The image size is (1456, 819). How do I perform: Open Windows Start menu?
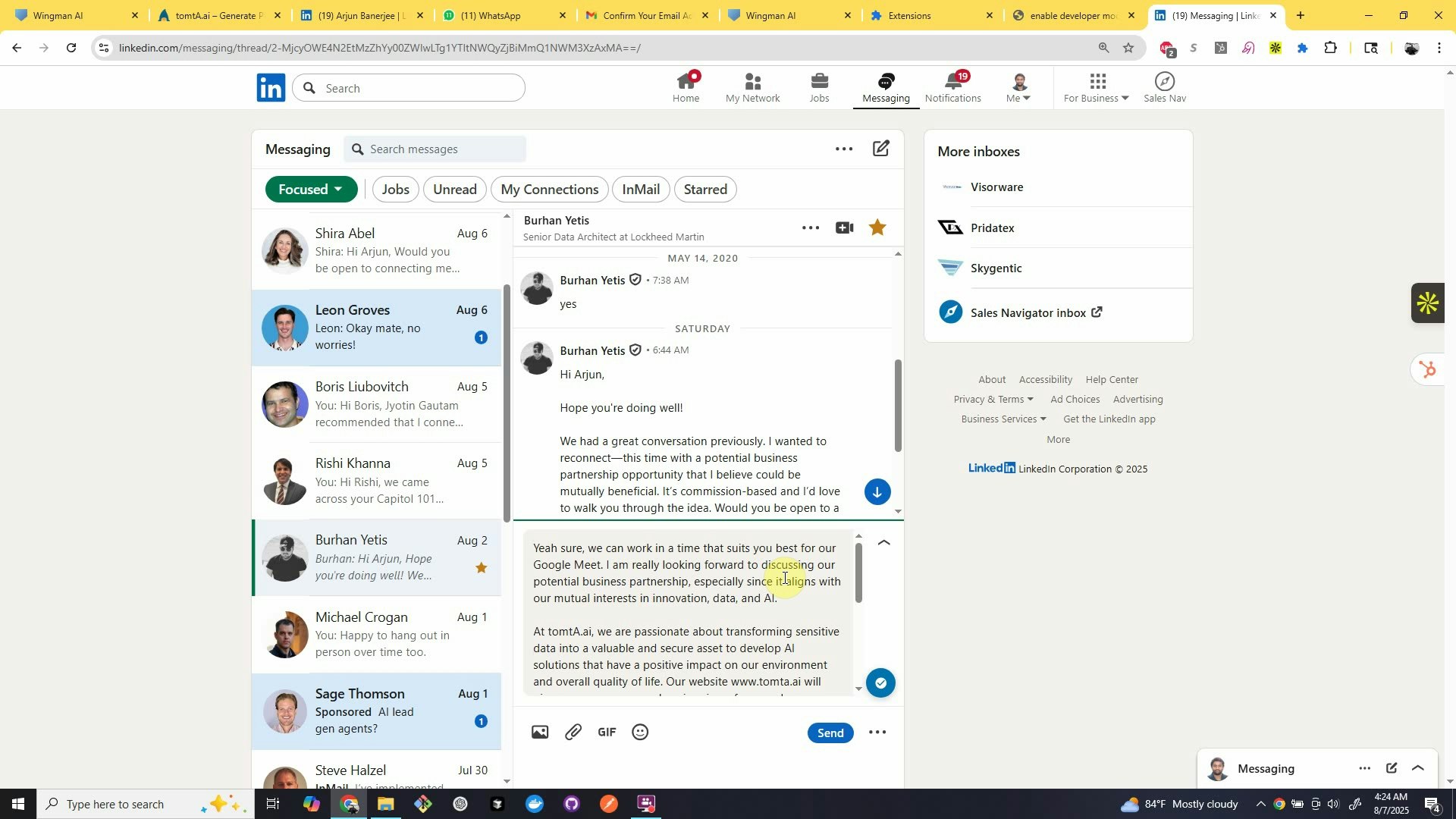click(18, 805)
